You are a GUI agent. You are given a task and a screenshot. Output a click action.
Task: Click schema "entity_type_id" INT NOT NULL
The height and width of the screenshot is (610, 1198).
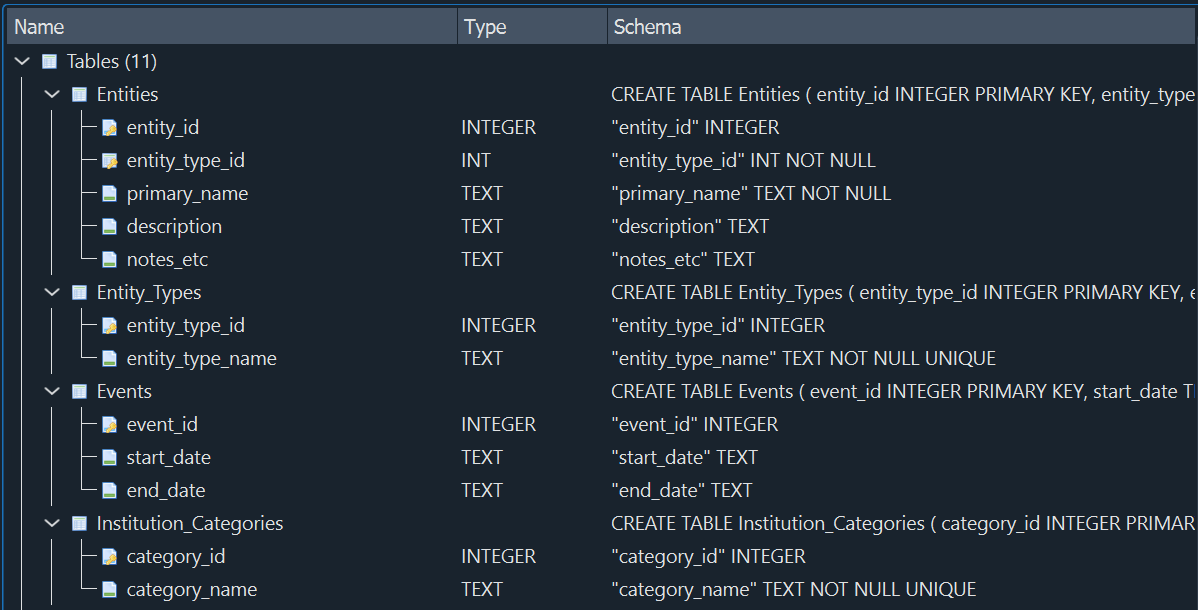pos(743,161)
